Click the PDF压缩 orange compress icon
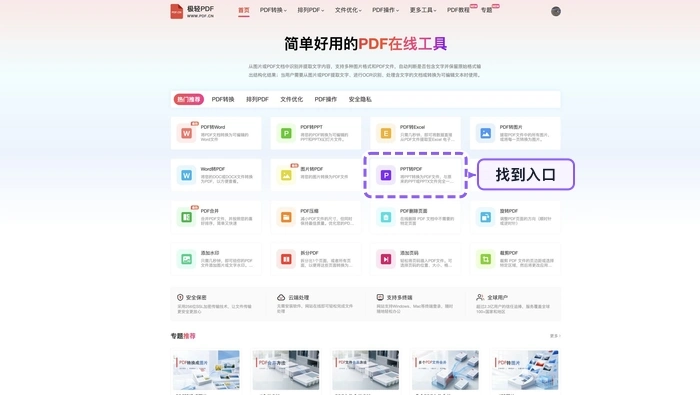Viewport: 700px width, 395px height. [286, 217]
